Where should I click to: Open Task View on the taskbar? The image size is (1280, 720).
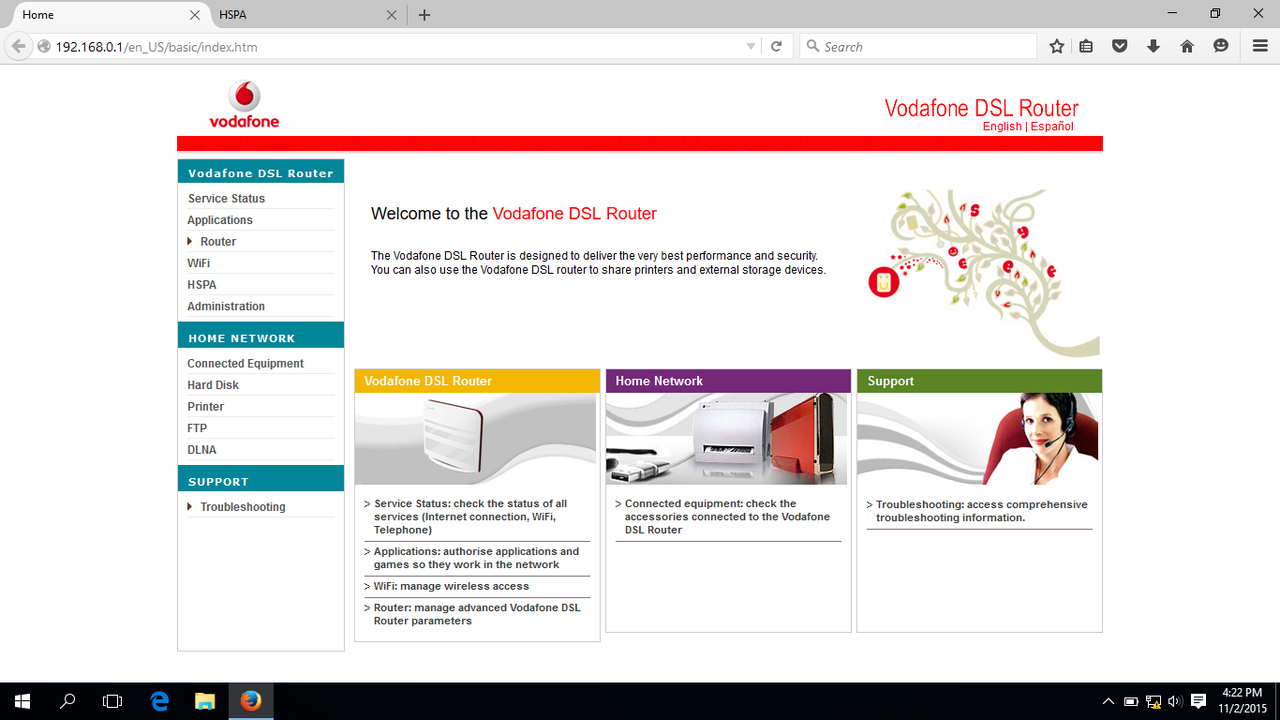113,701
